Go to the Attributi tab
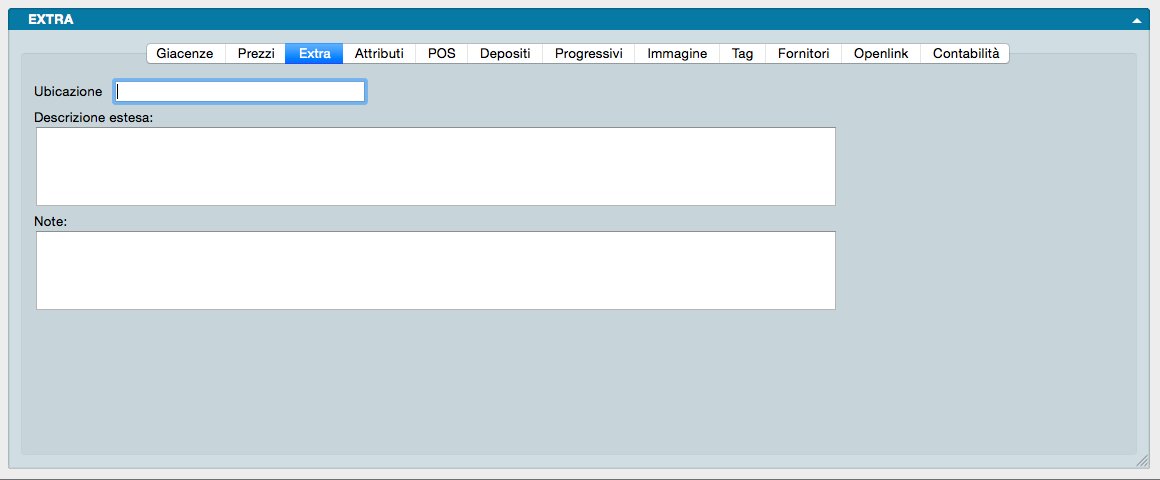Viewport: 1160px width, 480px height. 379,54
